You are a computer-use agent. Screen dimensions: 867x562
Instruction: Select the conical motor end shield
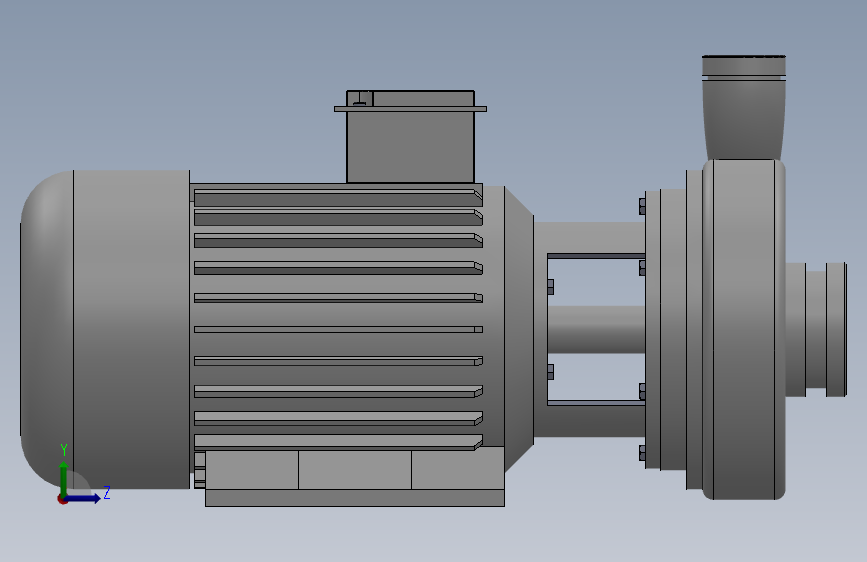click(519, 330)
